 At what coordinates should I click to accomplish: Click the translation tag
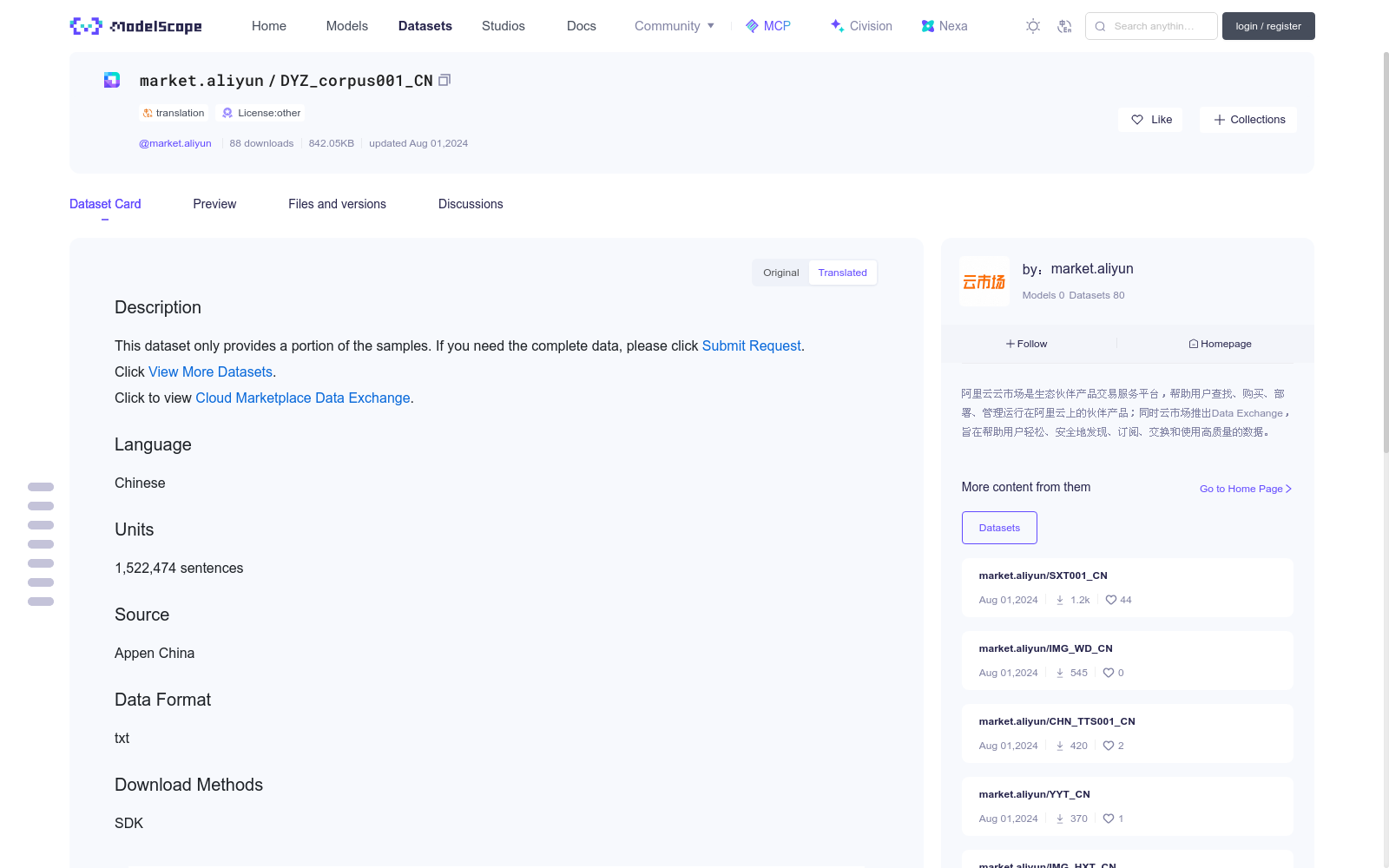coord(174,113)
